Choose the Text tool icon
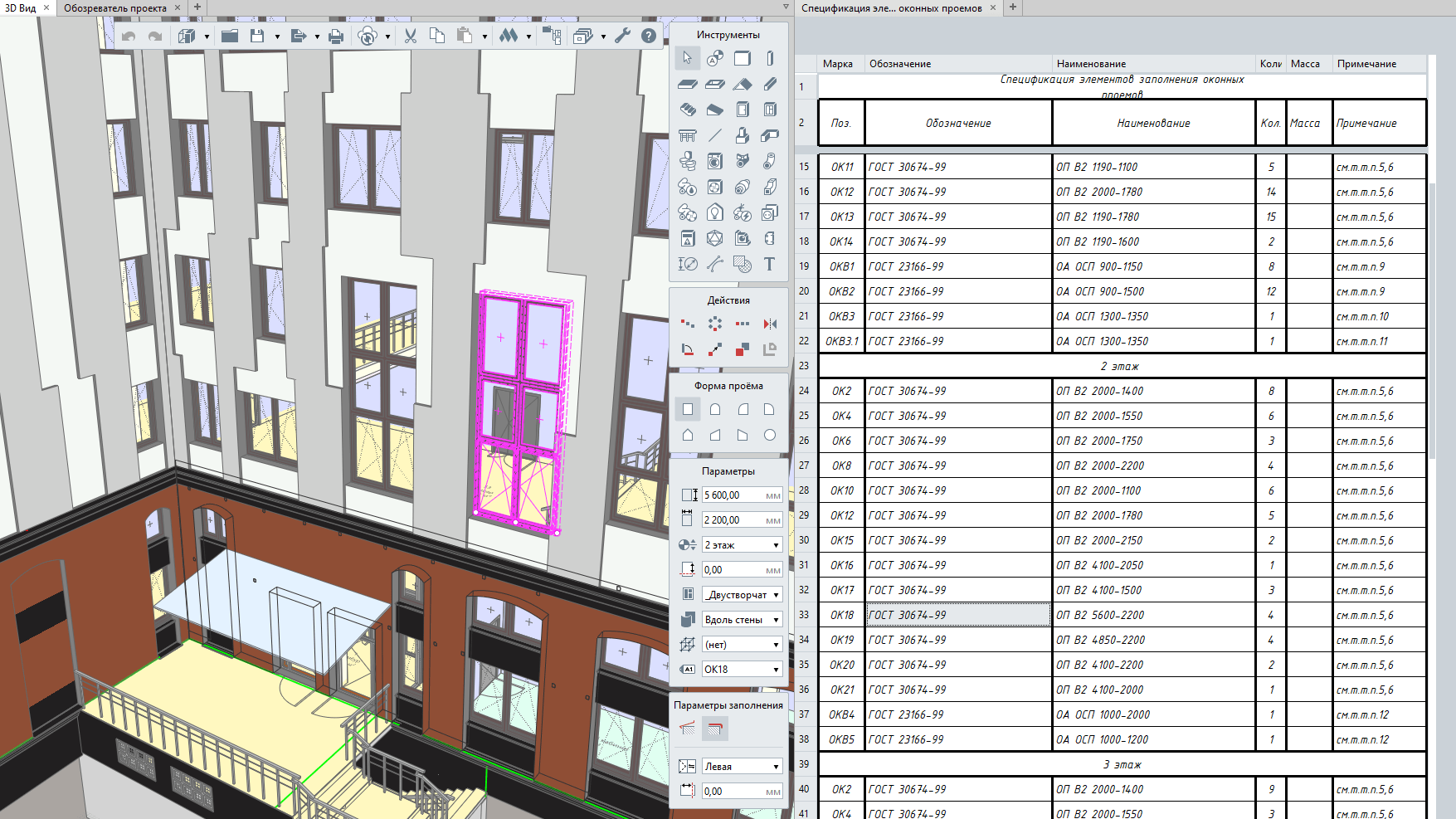 [x=769, y=264]
